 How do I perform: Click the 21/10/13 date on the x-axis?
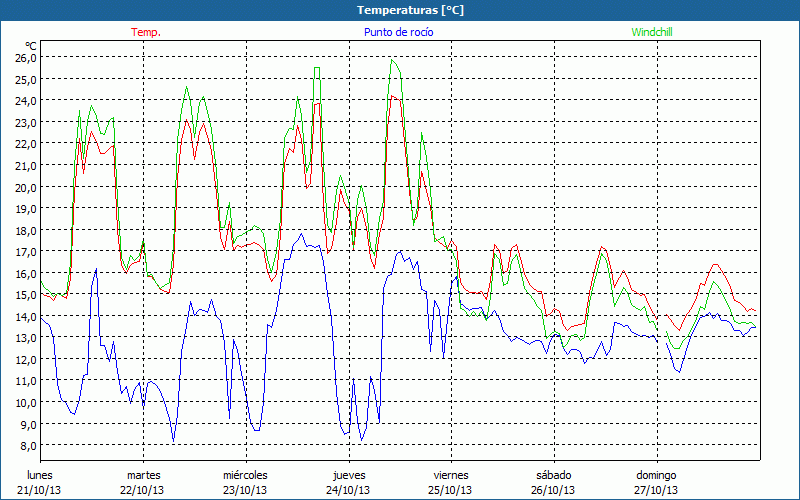coord(40,490)
